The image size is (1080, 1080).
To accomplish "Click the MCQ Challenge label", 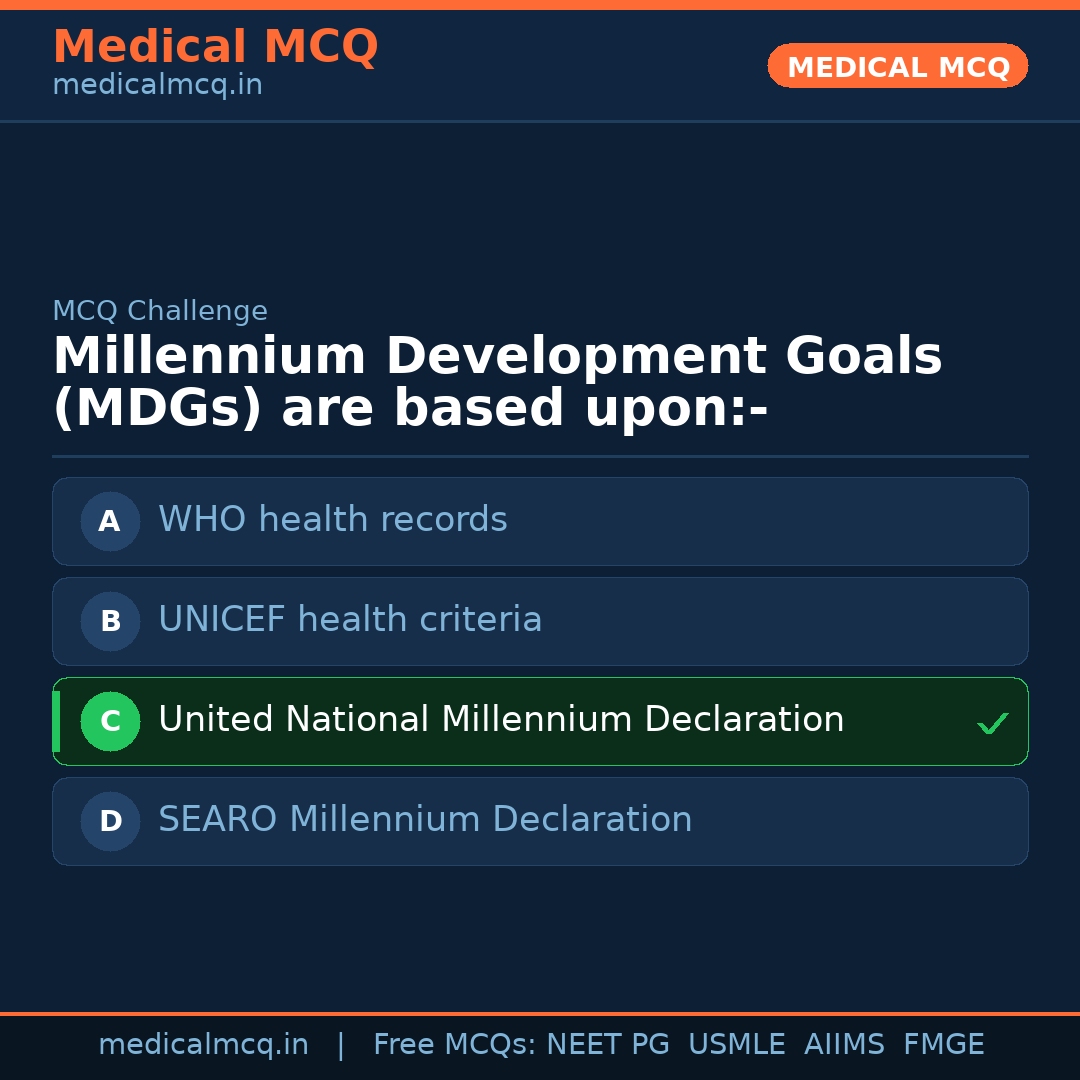I will click(x=160, y=311).
